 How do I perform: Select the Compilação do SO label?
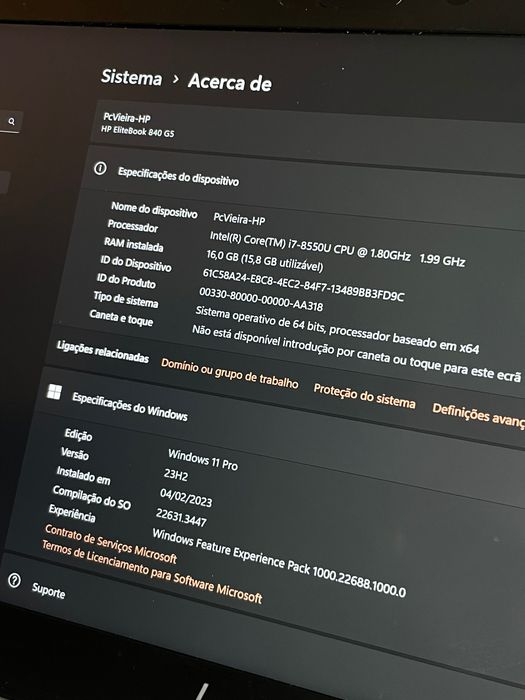point(92,497)
